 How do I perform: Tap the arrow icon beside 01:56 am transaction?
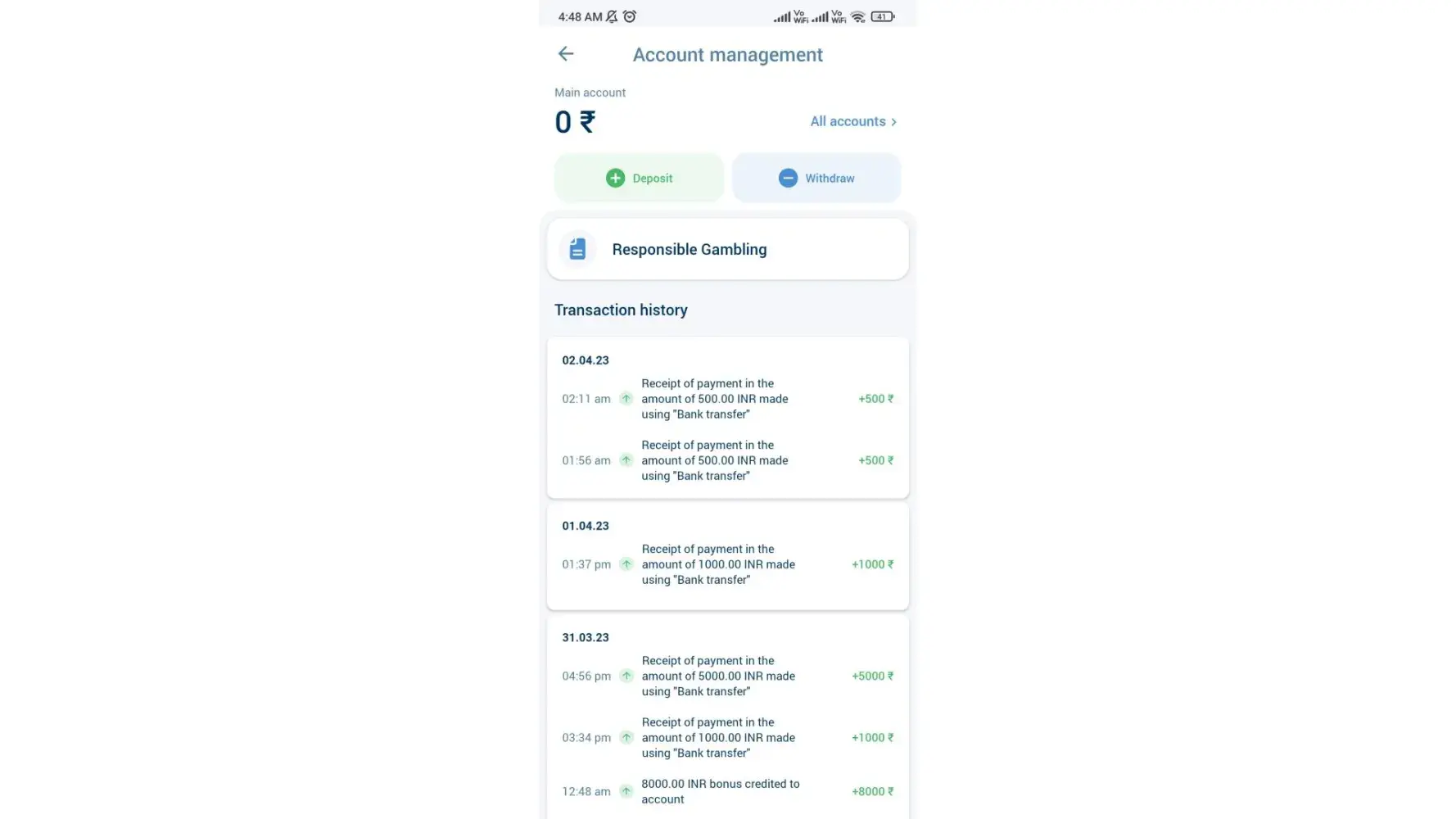coord(626,460)
